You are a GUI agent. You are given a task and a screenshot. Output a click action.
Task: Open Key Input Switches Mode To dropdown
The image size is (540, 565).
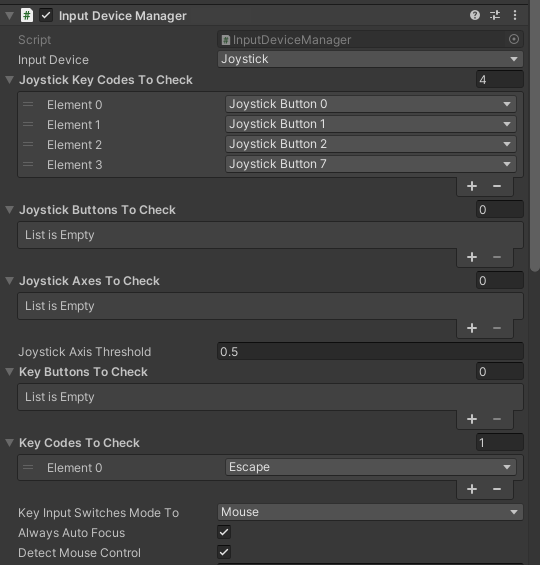[x=370, y=512]
